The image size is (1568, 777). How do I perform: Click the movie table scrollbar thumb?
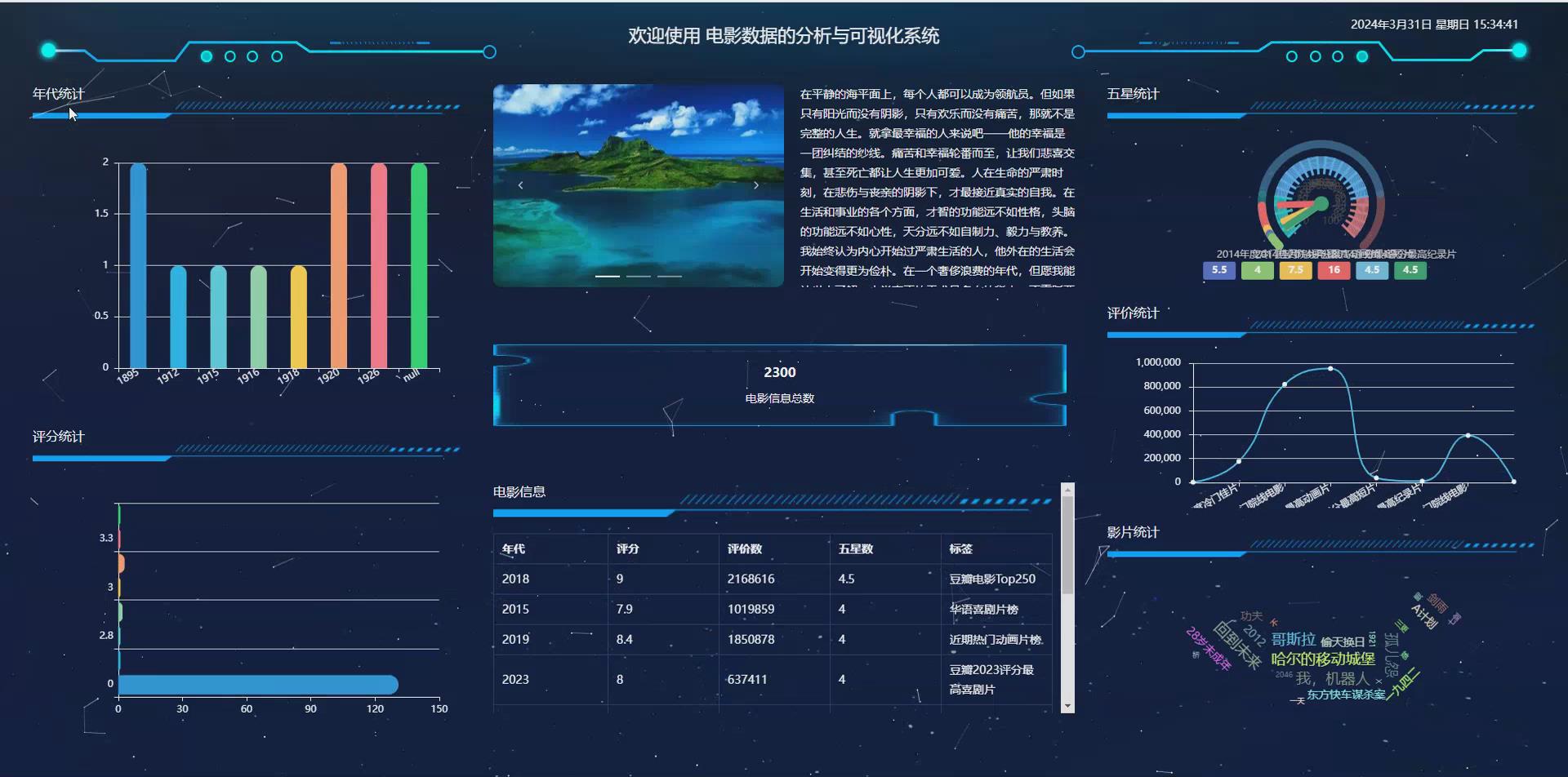[1067, 545]
